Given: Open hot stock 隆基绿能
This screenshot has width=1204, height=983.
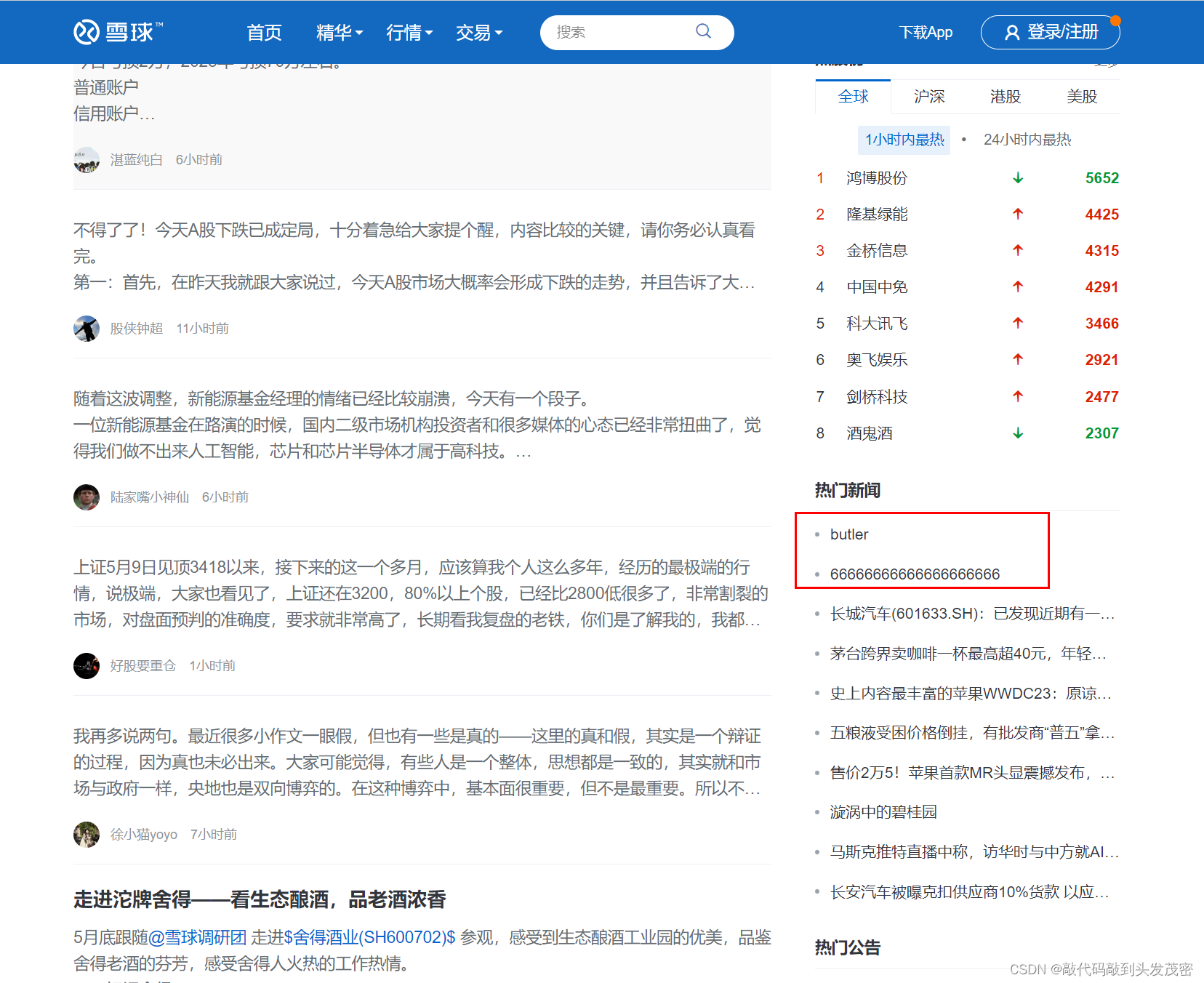Looking at the screenshot, I should (877, 214).
